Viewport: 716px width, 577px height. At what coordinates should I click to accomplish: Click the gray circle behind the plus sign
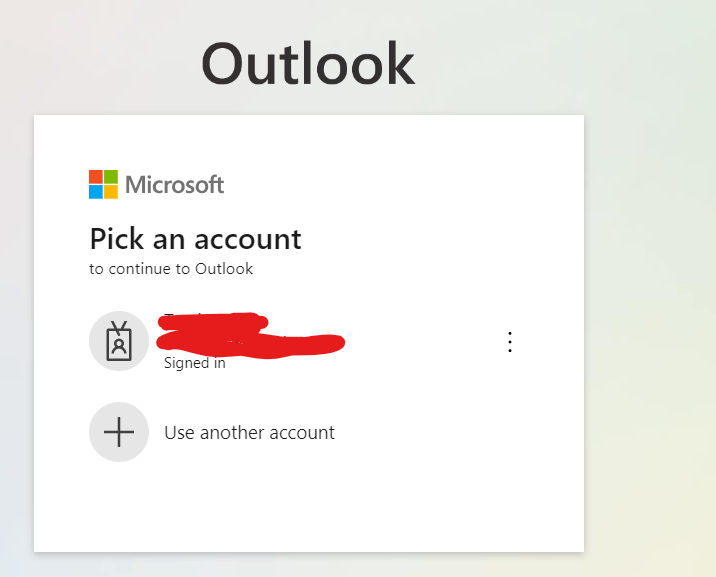[x=119, y=432]
